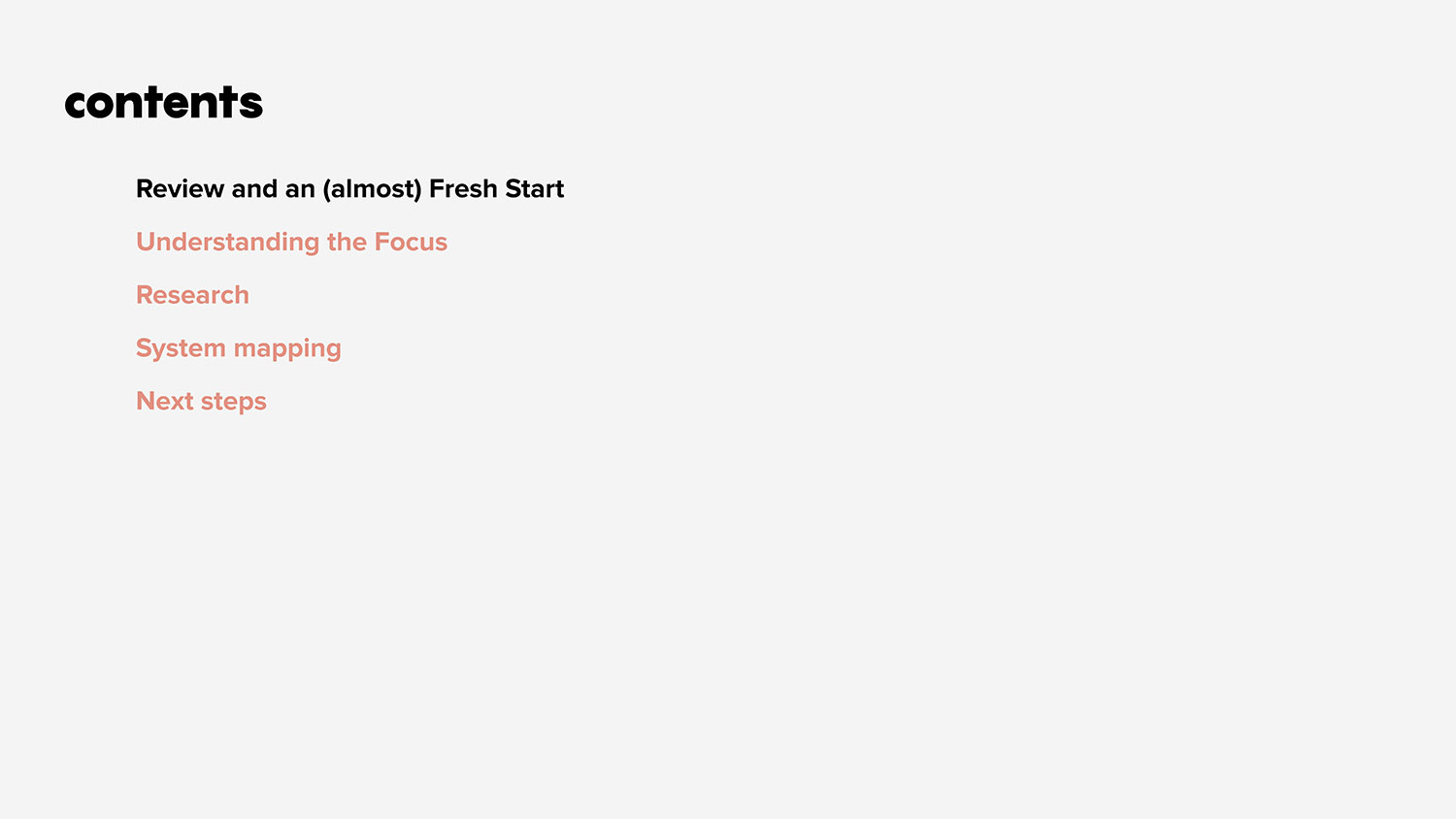Go to "Understanding the Focus" section
The height and width of the screenshot is (819, 1456).
coord(291,242)
